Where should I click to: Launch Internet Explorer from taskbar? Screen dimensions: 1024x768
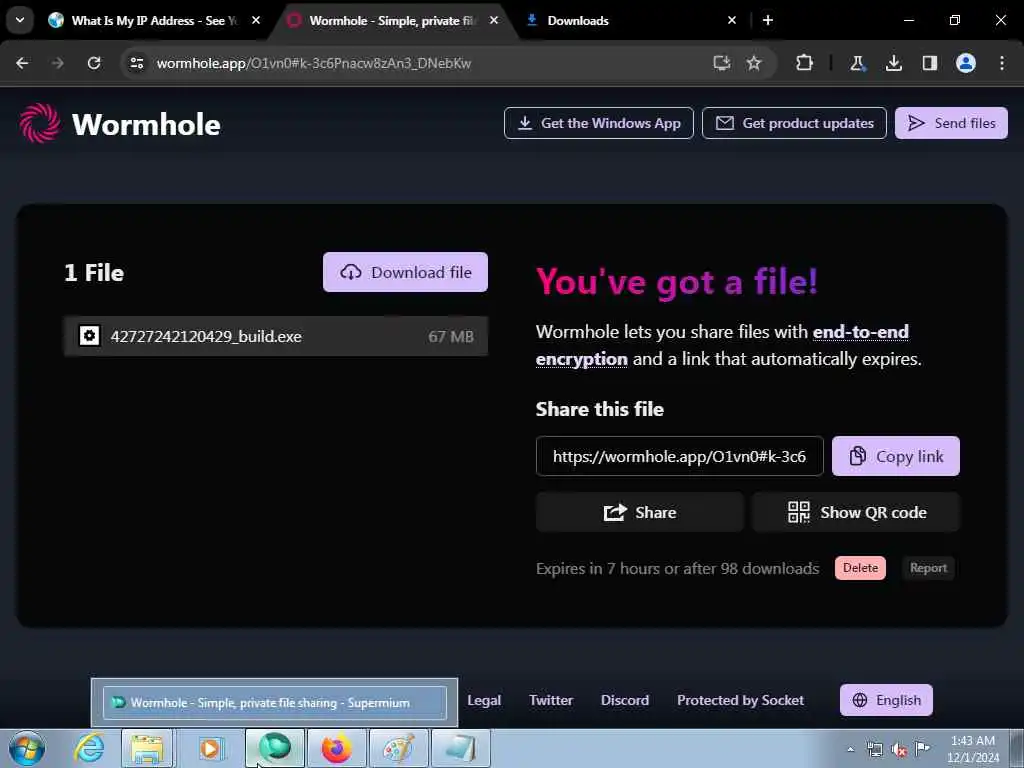[x=89, y=748]
